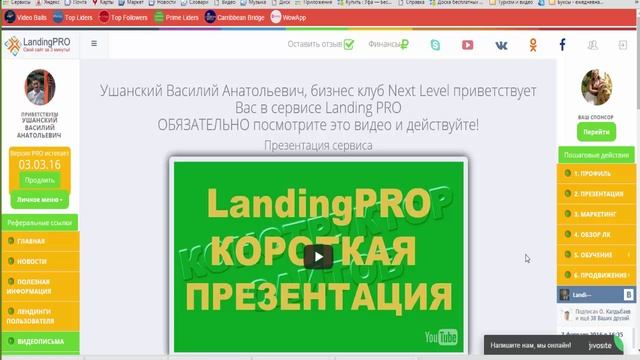This screenshot has width=640, height=360.
Task: Open the Odnoklassniki social icon
Action: pos(533,45)
